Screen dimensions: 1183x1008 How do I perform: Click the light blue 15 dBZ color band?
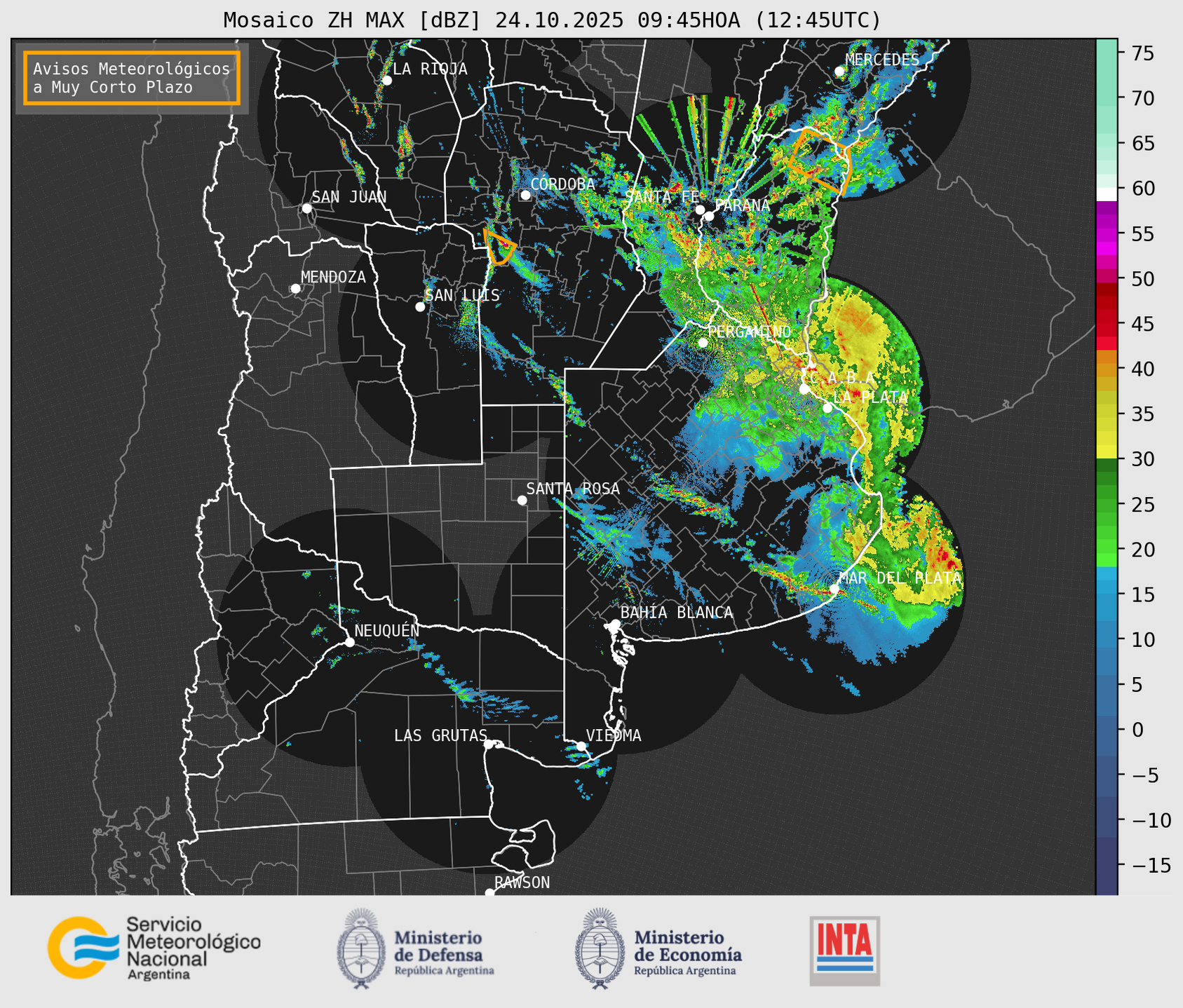(1107, 594)
